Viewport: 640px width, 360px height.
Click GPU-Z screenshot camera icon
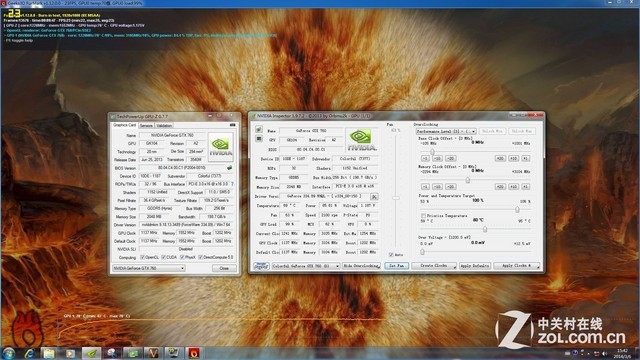point(233,125)
